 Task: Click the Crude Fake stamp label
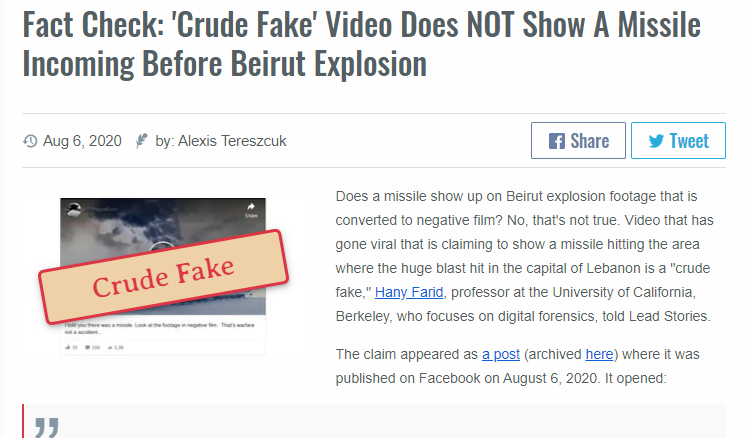tap(164, 277)
